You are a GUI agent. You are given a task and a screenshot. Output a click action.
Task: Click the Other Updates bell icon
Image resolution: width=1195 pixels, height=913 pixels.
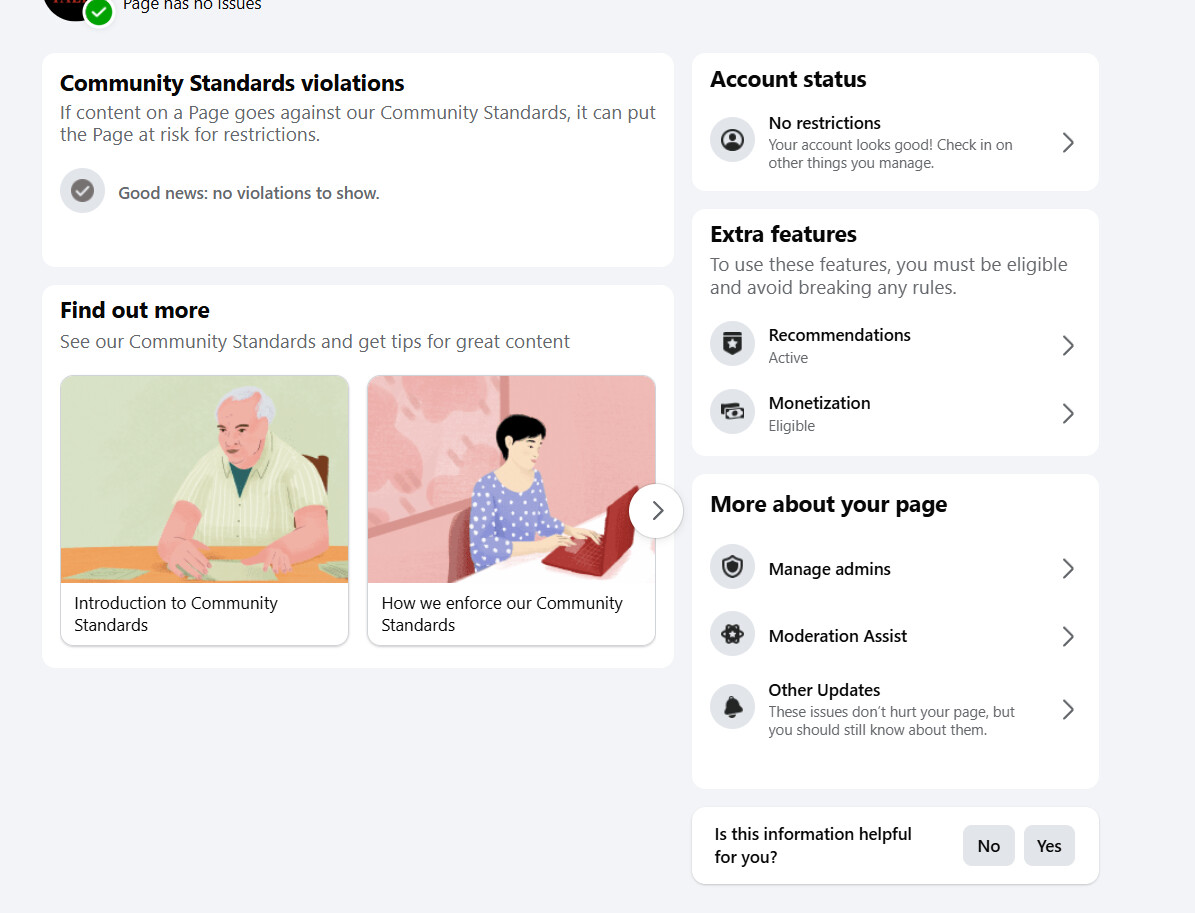[732, 708]
